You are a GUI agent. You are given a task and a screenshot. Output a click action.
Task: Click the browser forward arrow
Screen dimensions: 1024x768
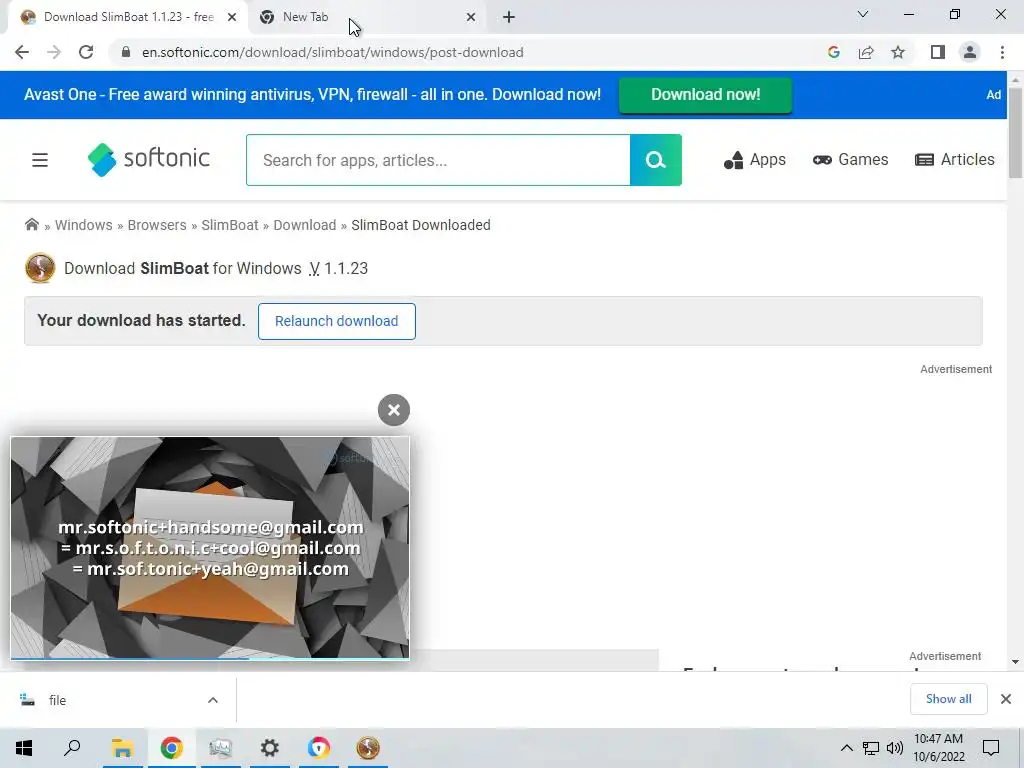coord(54,52)
